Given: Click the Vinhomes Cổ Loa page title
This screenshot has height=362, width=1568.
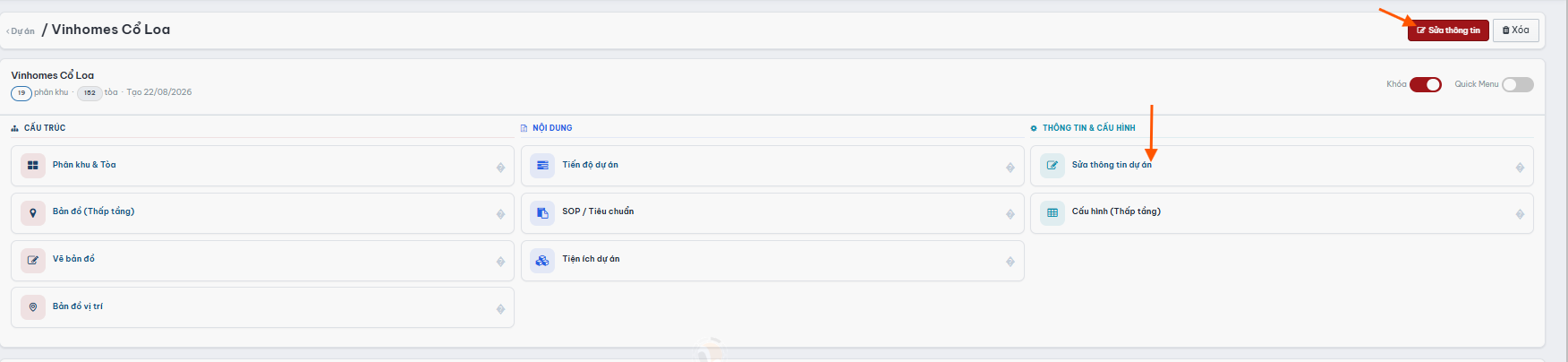Looking at the screenshot, I should [111, 30].
